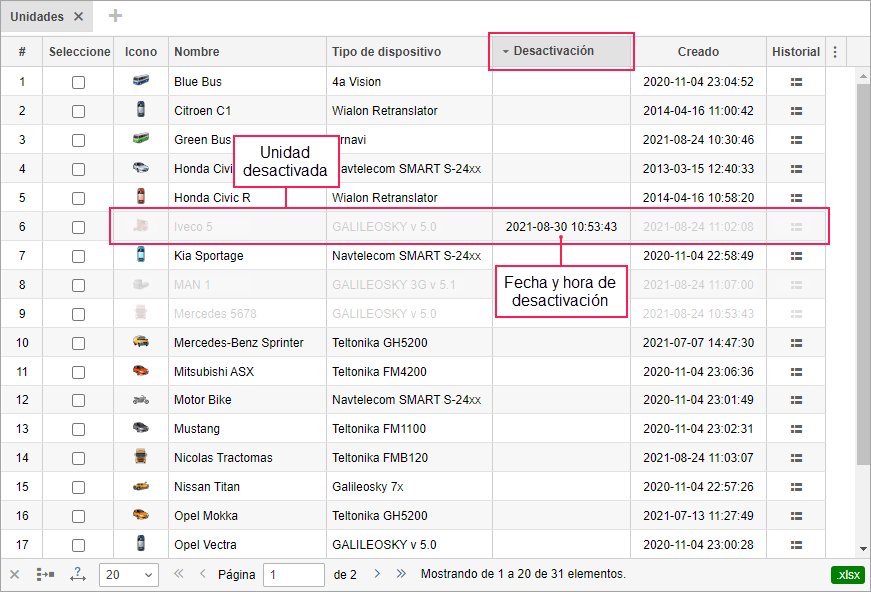The height and width of the screenshot is (592, 871).
Task: Click the Icono column header
Action: (x=141, y=52)
